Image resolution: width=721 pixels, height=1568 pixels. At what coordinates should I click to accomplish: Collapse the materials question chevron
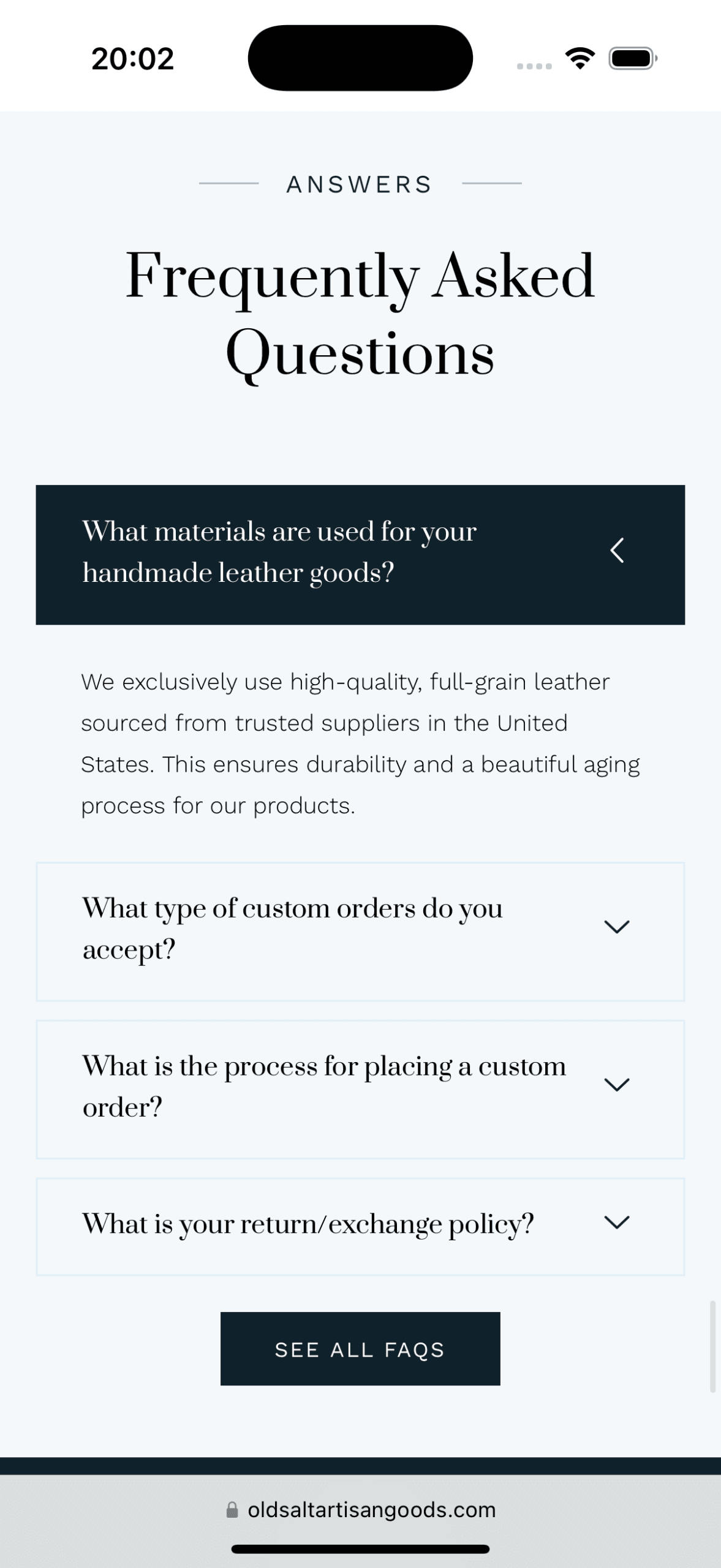coord(617,550)
